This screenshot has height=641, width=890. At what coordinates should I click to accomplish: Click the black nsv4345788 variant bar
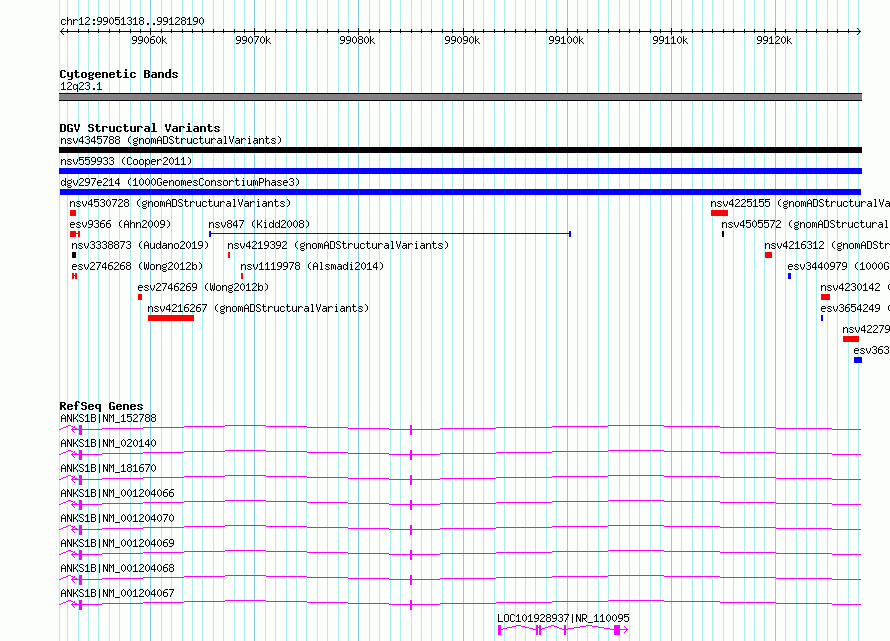point(460,150)
